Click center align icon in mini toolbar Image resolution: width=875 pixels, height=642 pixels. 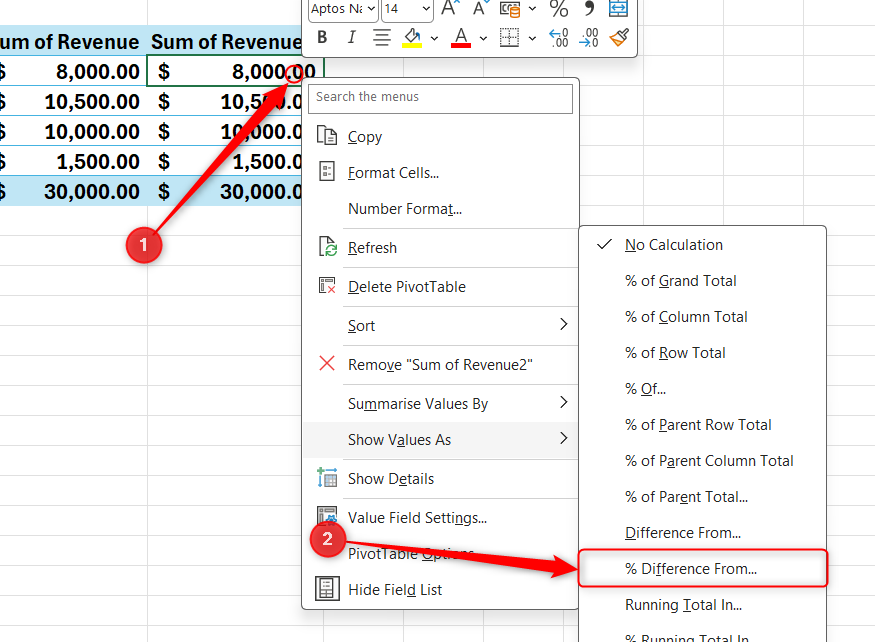tap(382, 37)
